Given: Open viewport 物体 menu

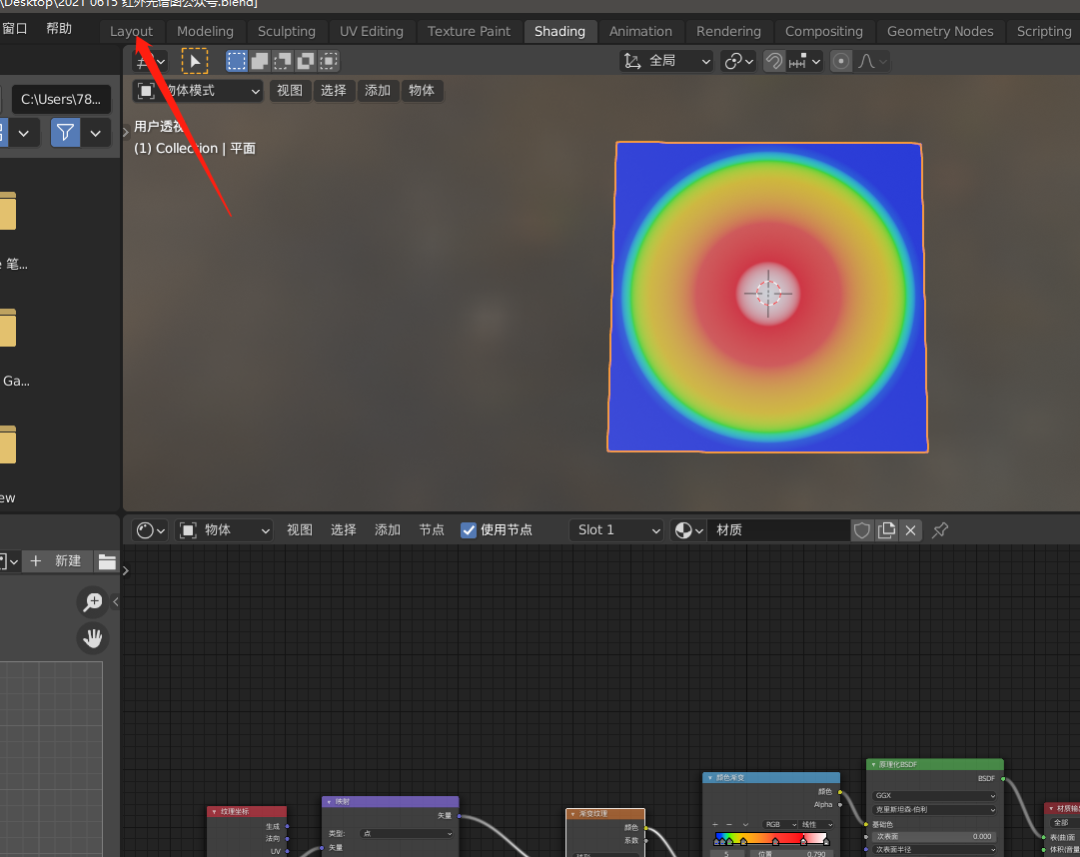Looking at the screenshot, I should coord(421,91).
